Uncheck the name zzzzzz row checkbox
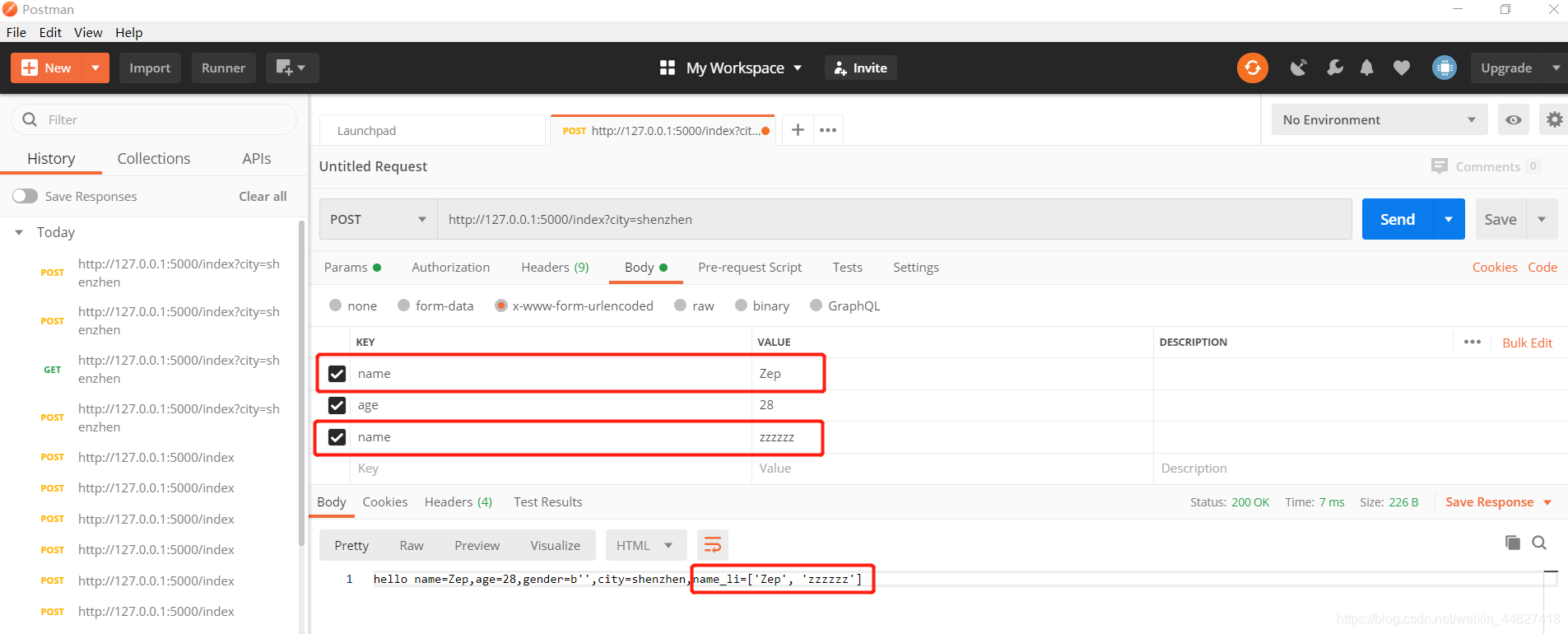Viewport: 1568px width, 634px height. [337, 437]
